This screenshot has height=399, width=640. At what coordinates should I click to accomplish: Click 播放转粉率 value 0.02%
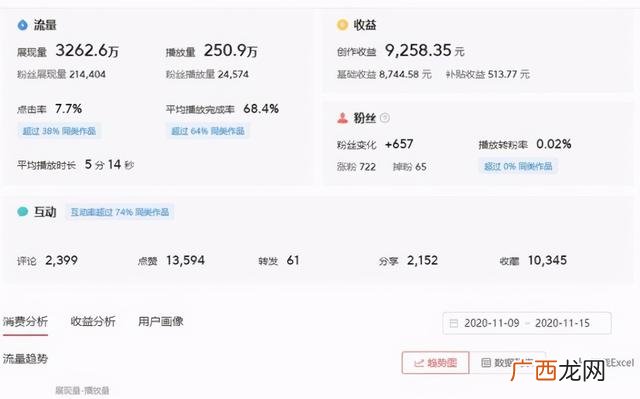553,144
